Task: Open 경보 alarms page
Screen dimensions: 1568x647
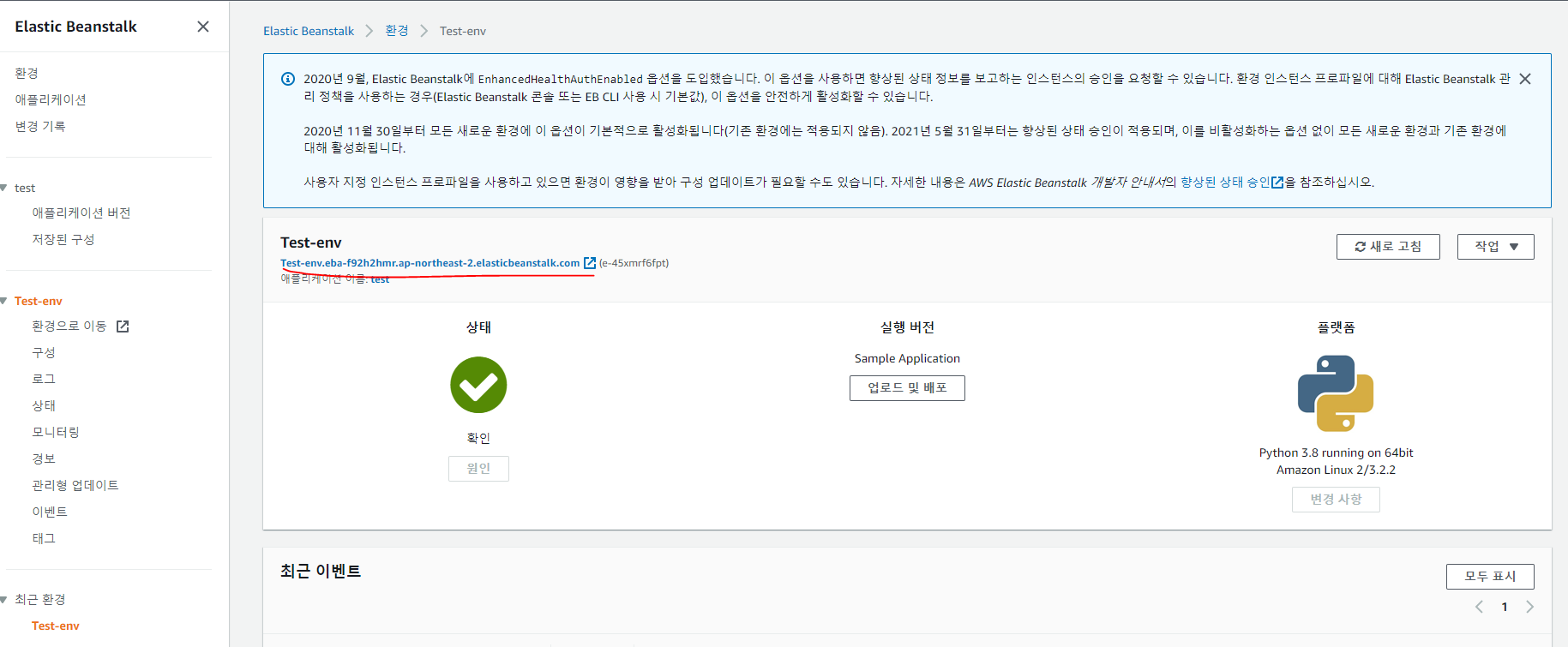Action: click(x=44, y=458)
